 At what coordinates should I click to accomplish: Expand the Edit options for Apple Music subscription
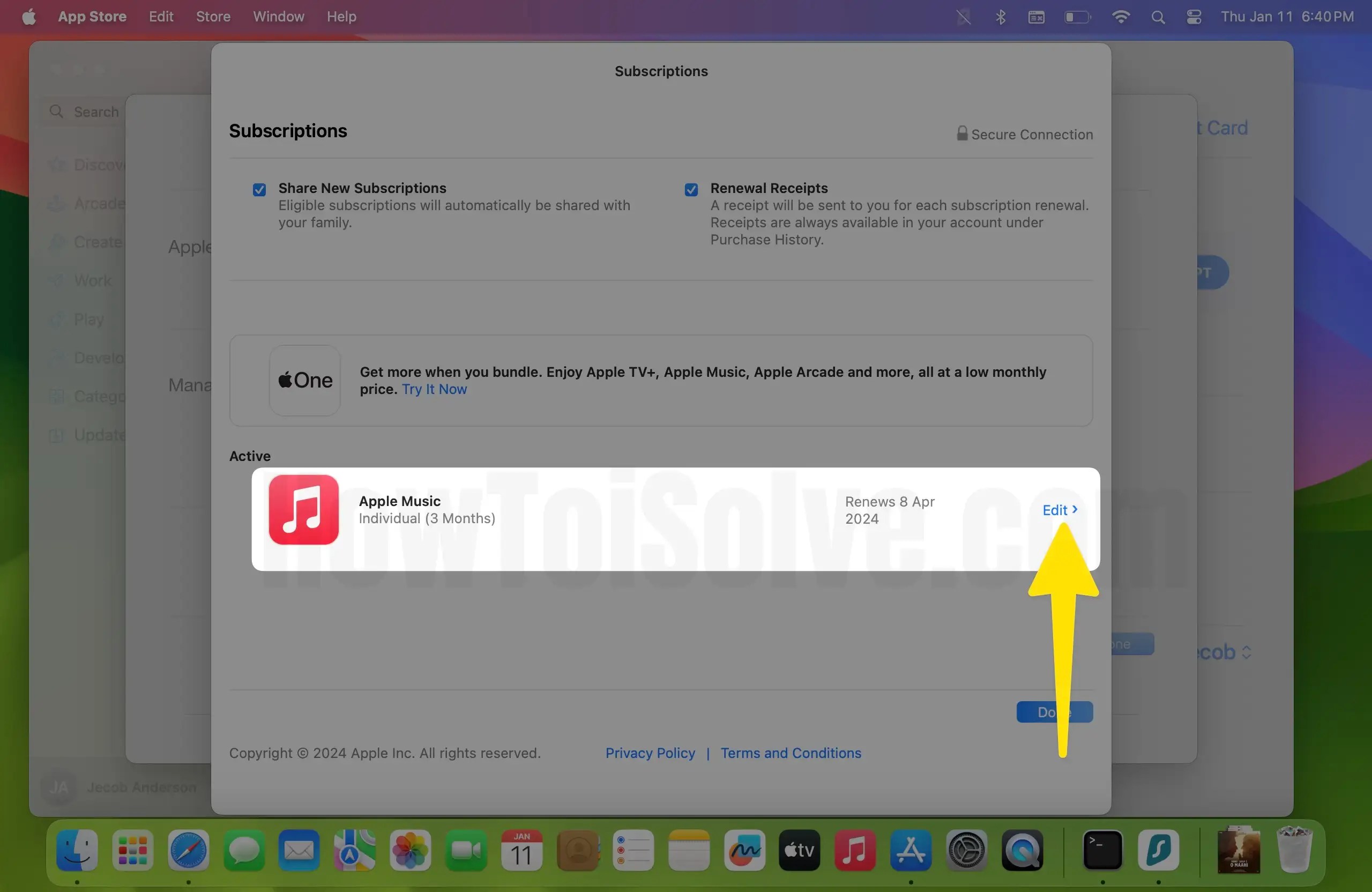pos(1059,510)
